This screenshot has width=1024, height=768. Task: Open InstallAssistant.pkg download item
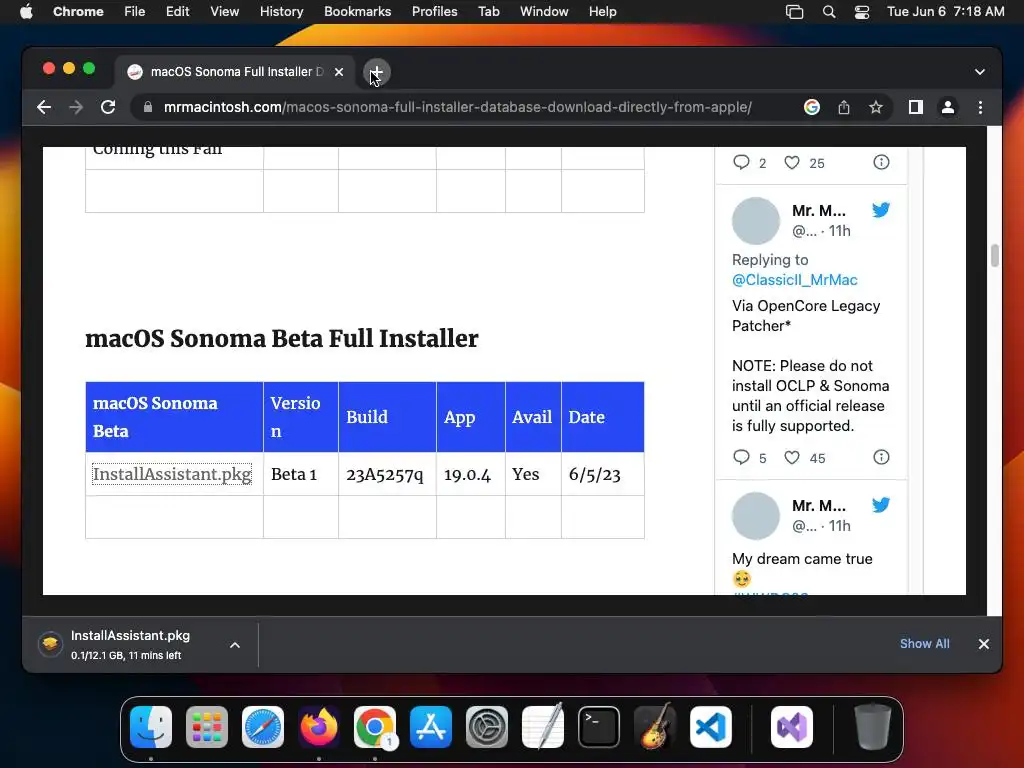[130, 645]
